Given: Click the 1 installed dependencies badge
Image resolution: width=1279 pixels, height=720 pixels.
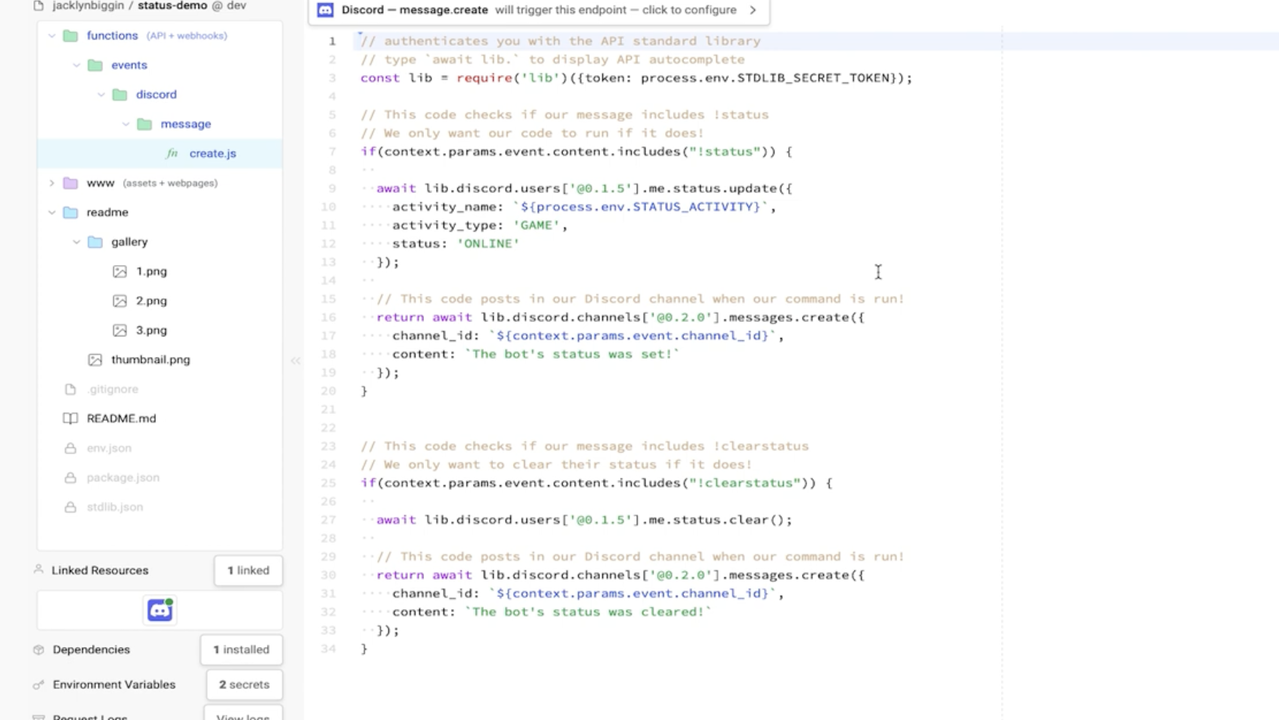Looking at the screenshot, I should 241,649.
